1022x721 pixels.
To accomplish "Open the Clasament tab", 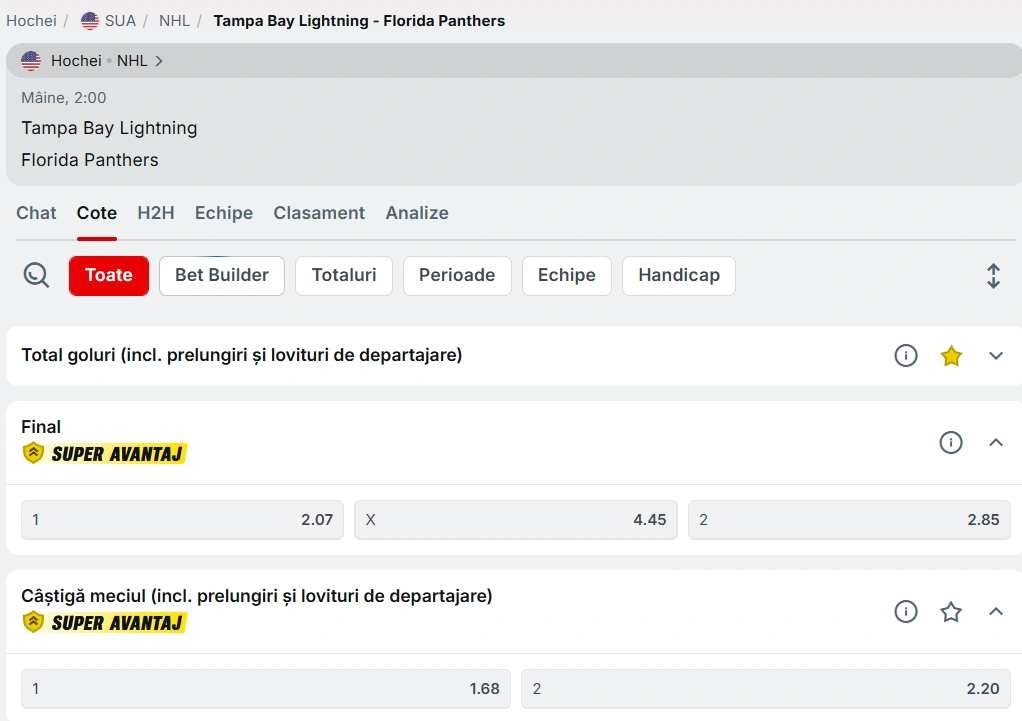I will point(319,213).
